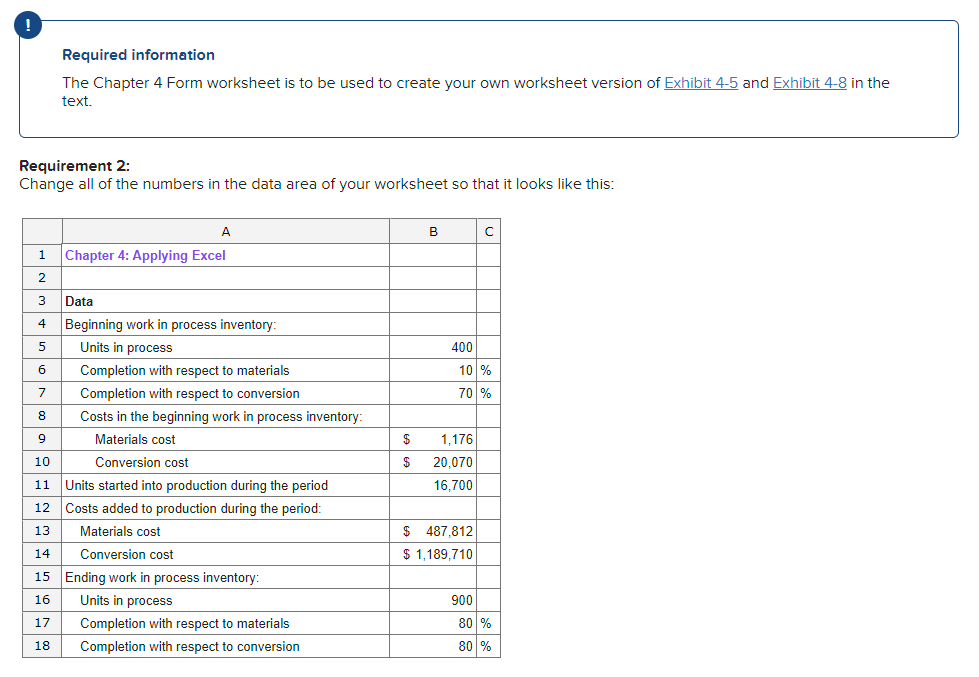Click the exclamation alert icon

tap(27, 25)
